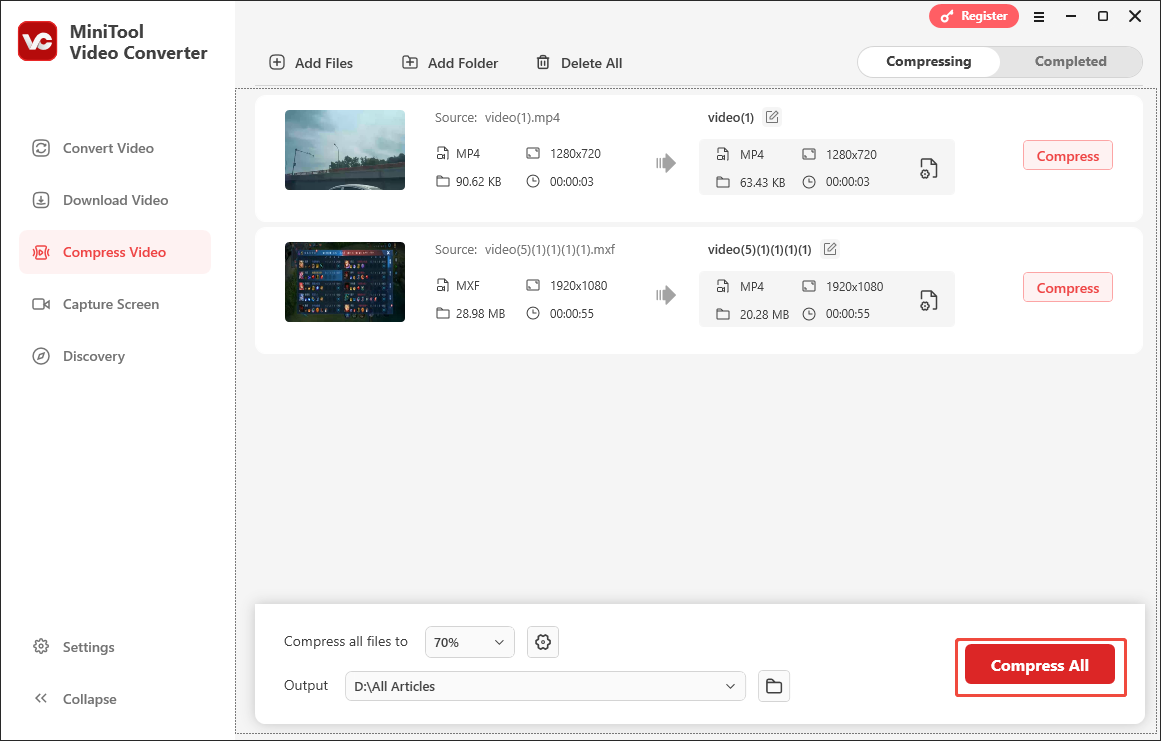This screenshot has height=741, width=1161.
Task: Browse output folder icon
Action: [x=774, y=686]
